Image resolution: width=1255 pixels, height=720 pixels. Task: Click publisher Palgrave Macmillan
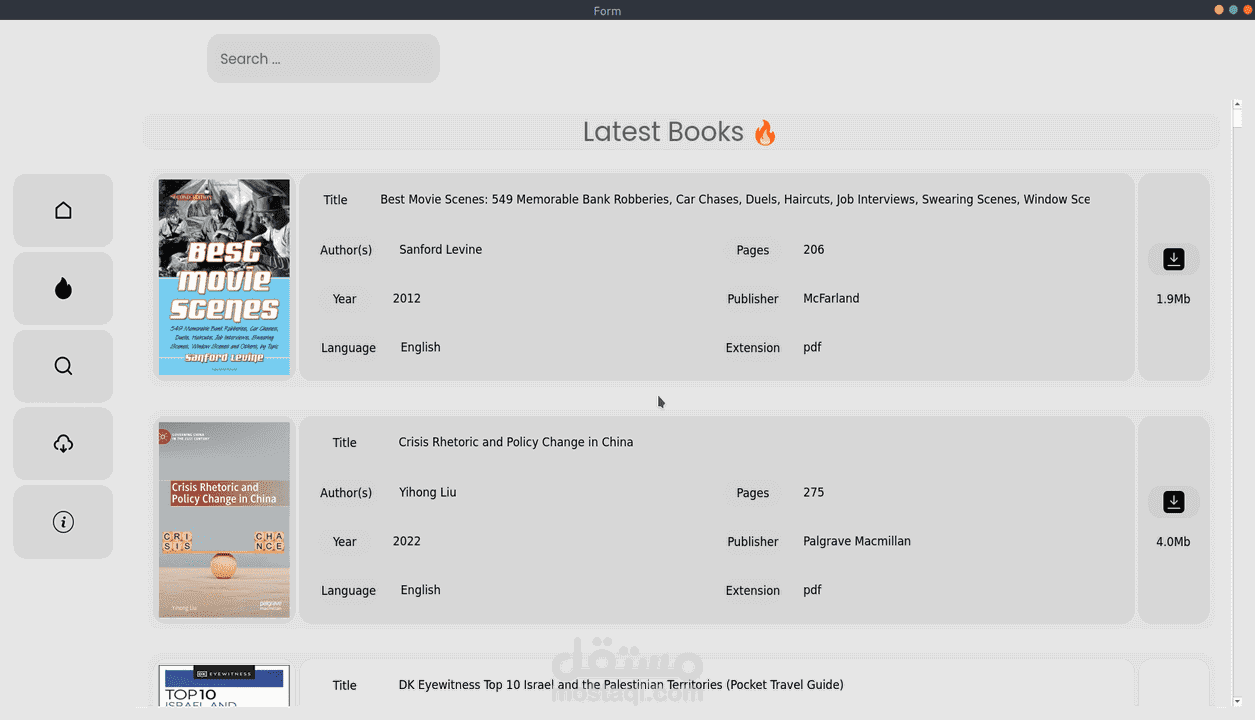pyautogui.click(x=857, y=542)
